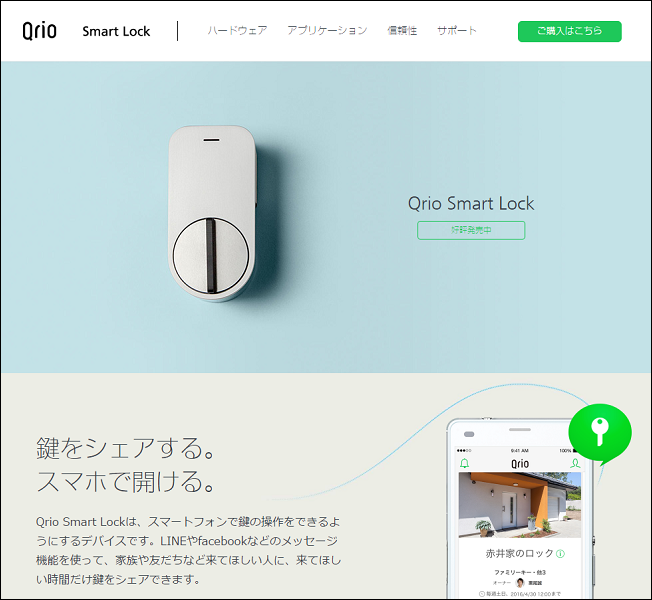
Task: Click the house photo in phone screen
Action: [520, 505]
